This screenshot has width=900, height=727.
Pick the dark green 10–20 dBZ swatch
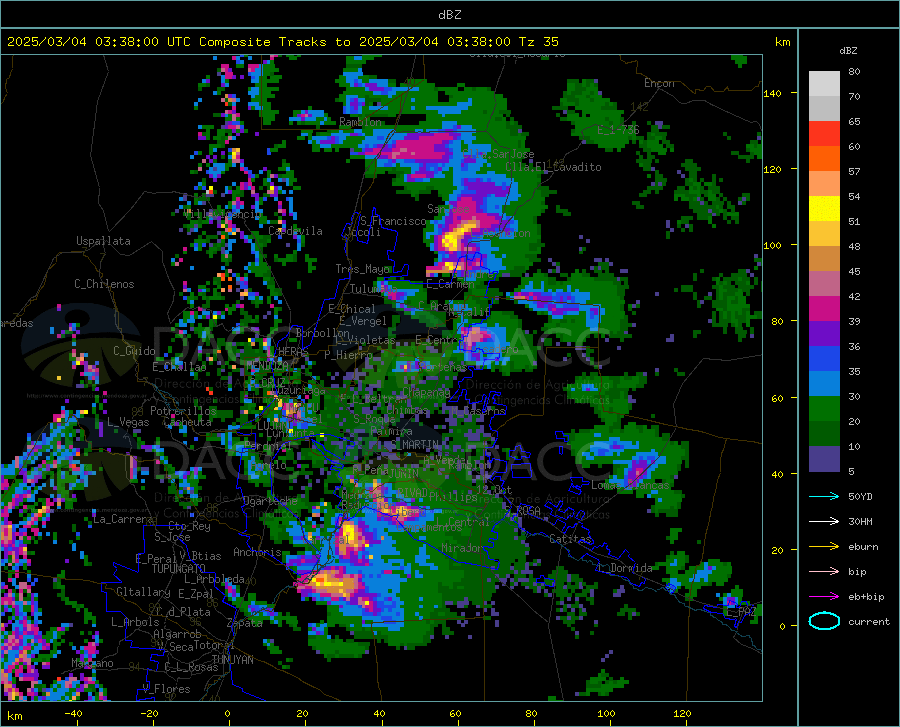[824, 434]
